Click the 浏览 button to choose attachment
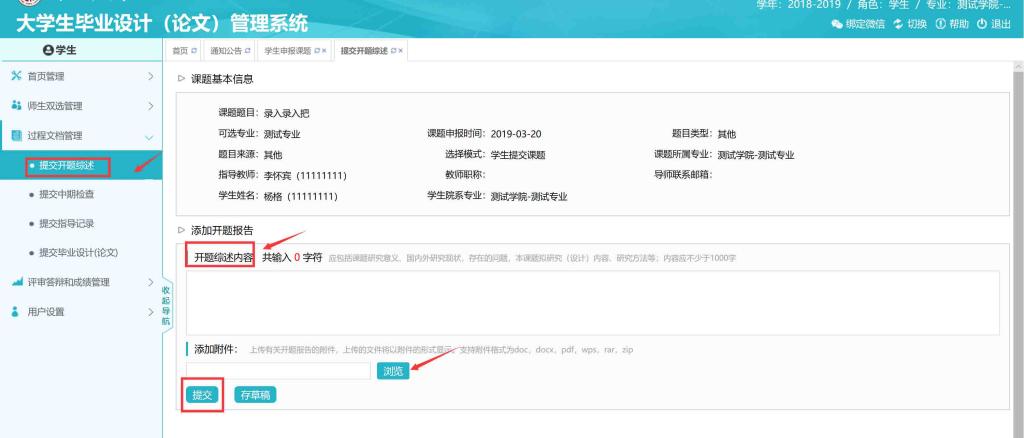Screen dimensions: 1024x438 pyautogui.click(x=392, y=371)
